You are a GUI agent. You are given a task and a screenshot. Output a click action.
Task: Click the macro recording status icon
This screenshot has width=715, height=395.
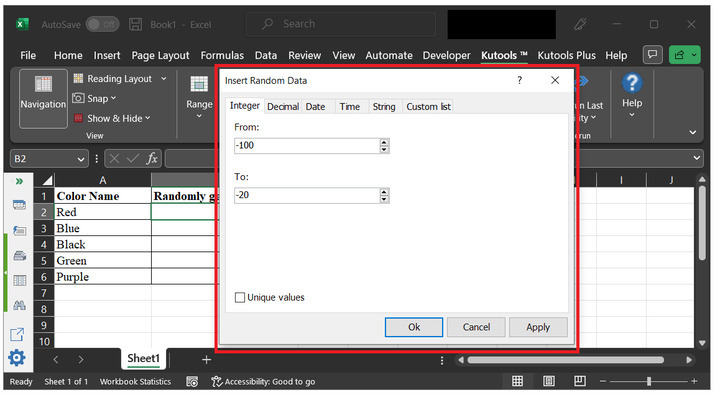tap(192, 381)
